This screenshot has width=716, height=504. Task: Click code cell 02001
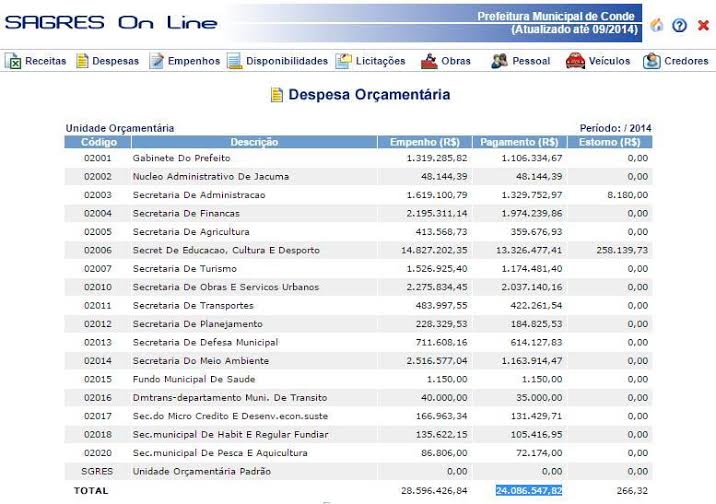pyautogui.click(x=98, y=158)
